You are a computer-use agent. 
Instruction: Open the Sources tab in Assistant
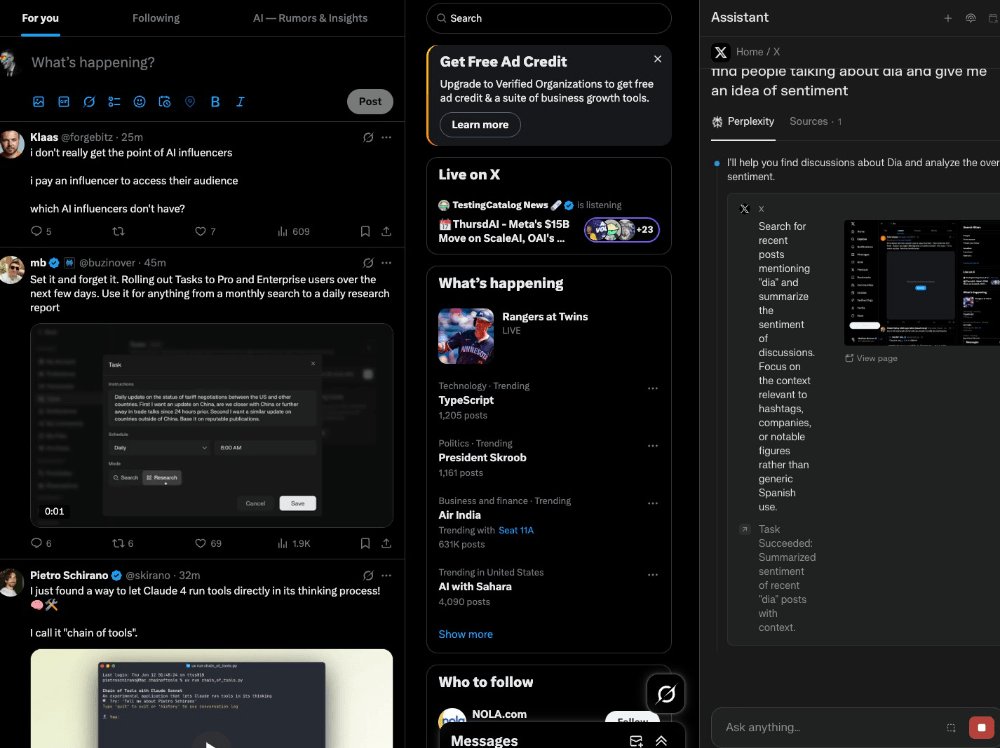[815, 121]
